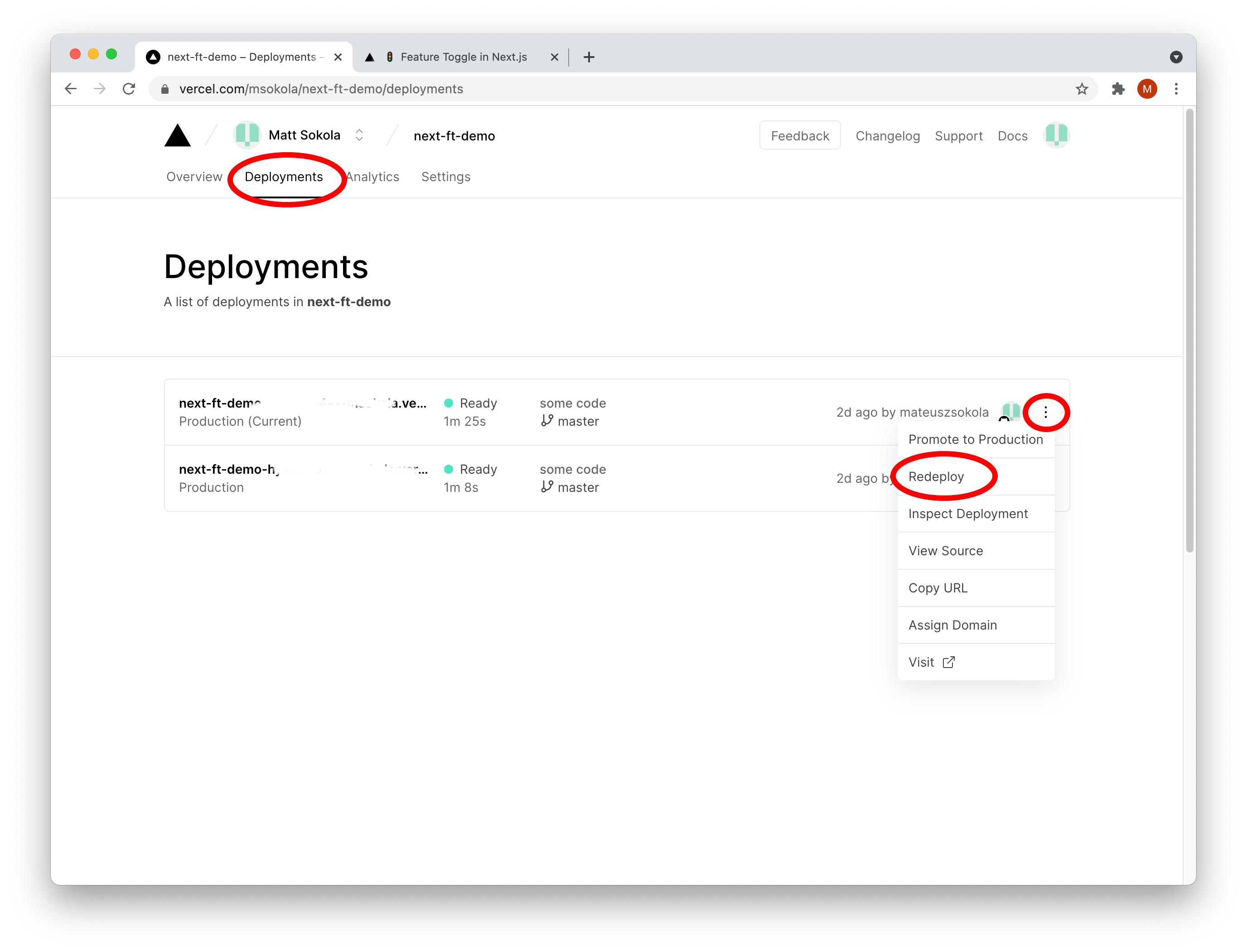Select Copy URL menu item
The height and width of the screenshot is (952, 1247).
[x=976, y=587]
